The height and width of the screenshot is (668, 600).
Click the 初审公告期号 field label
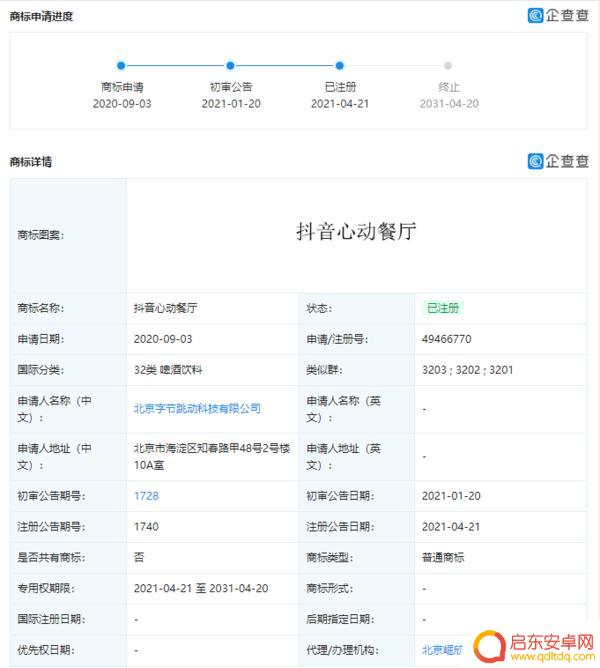pyautogui.click(x=51, y=496)
